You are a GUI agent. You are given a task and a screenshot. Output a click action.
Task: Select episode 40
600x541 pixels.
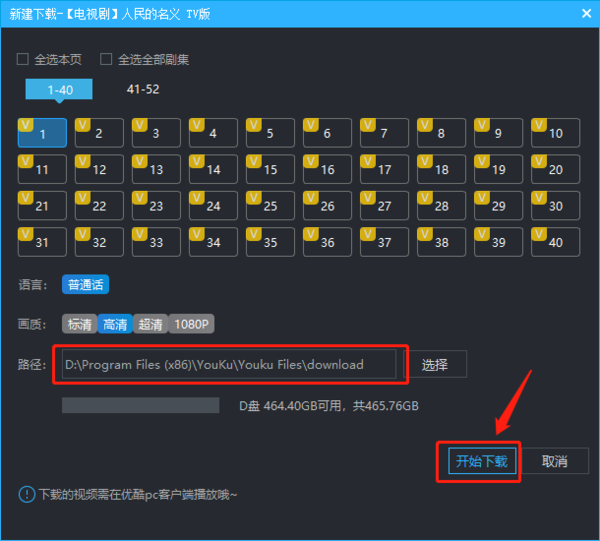click(x=555, y=242)
